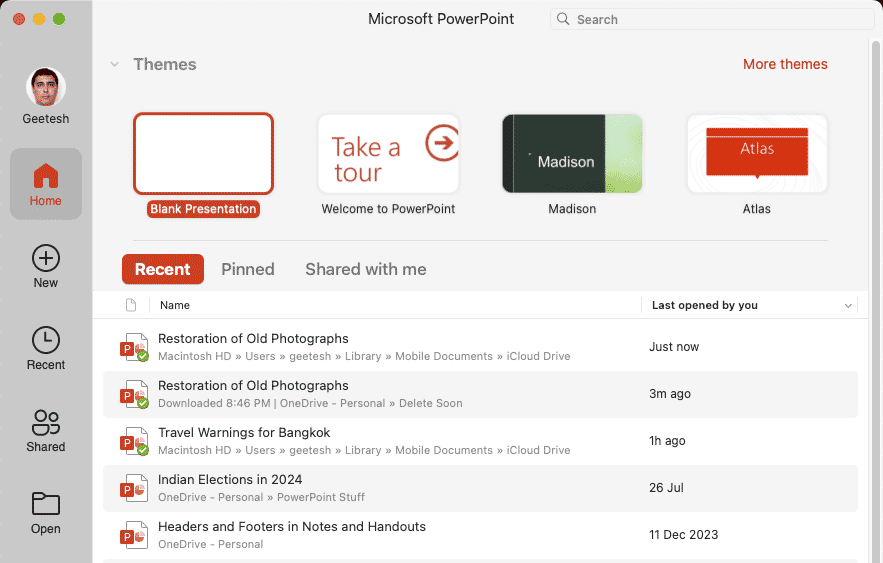The height and width of the screenshot is (563, 883).
Task: Click Last opened by you column header text
Action: coord(704,305)
